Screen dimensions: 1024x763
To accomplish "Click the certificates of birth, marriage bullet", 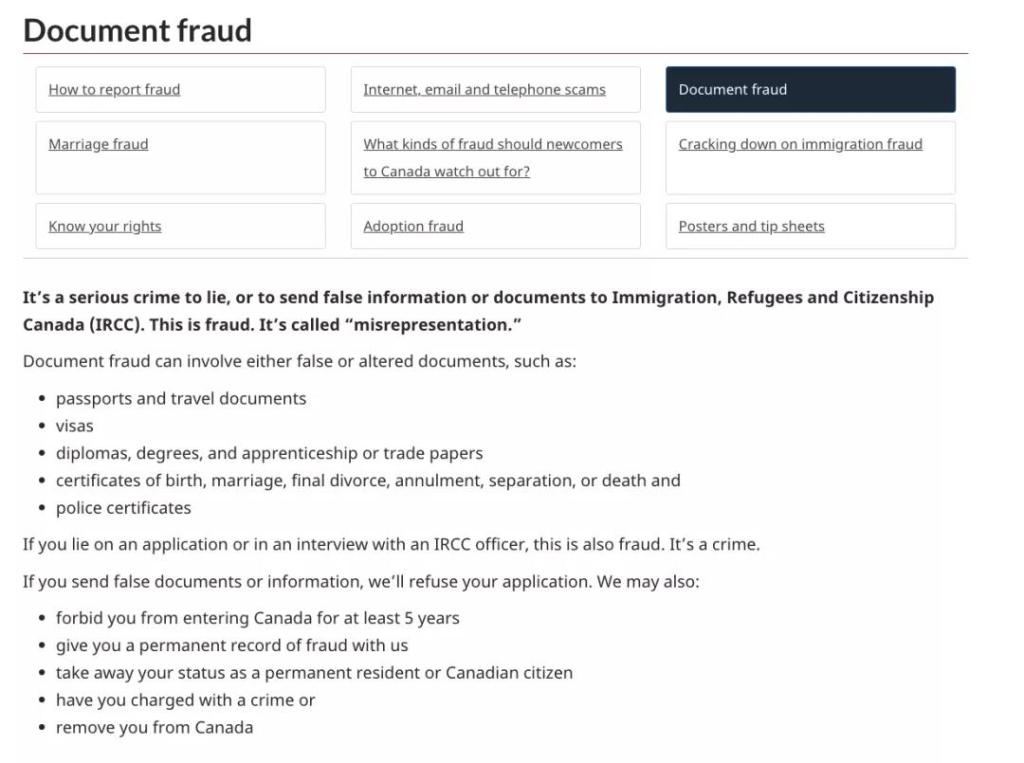I will coord(368,481).
